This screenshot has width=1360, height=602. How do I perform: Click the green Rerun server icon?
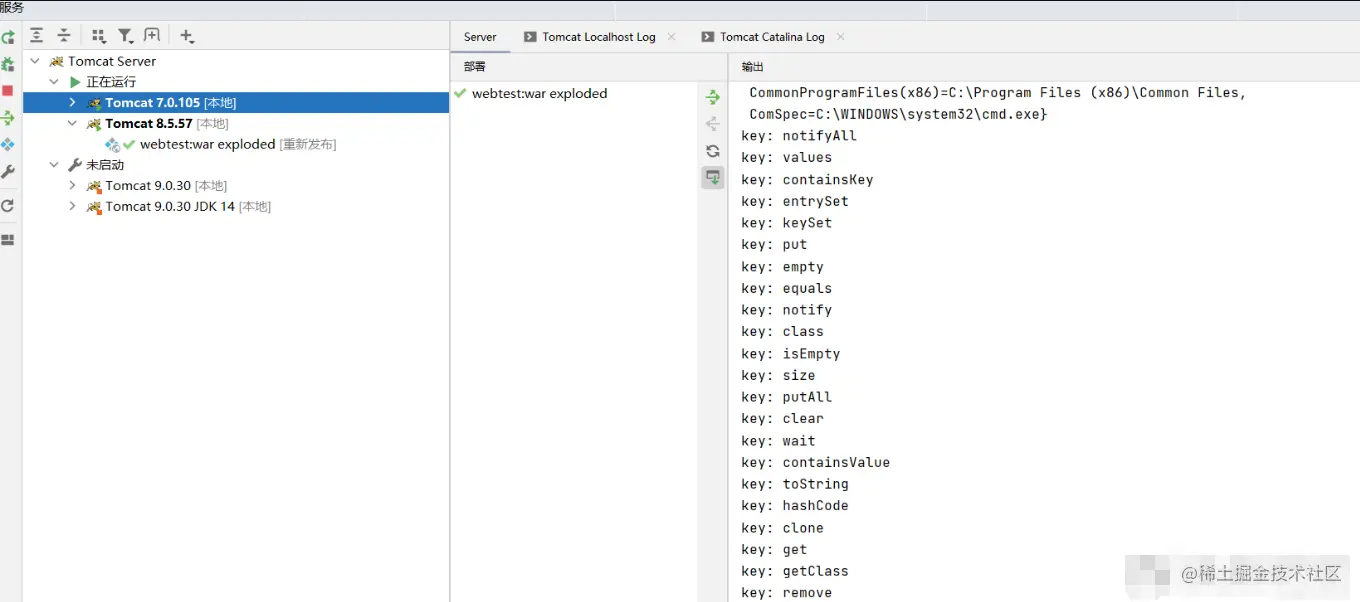tap(8, 38)
